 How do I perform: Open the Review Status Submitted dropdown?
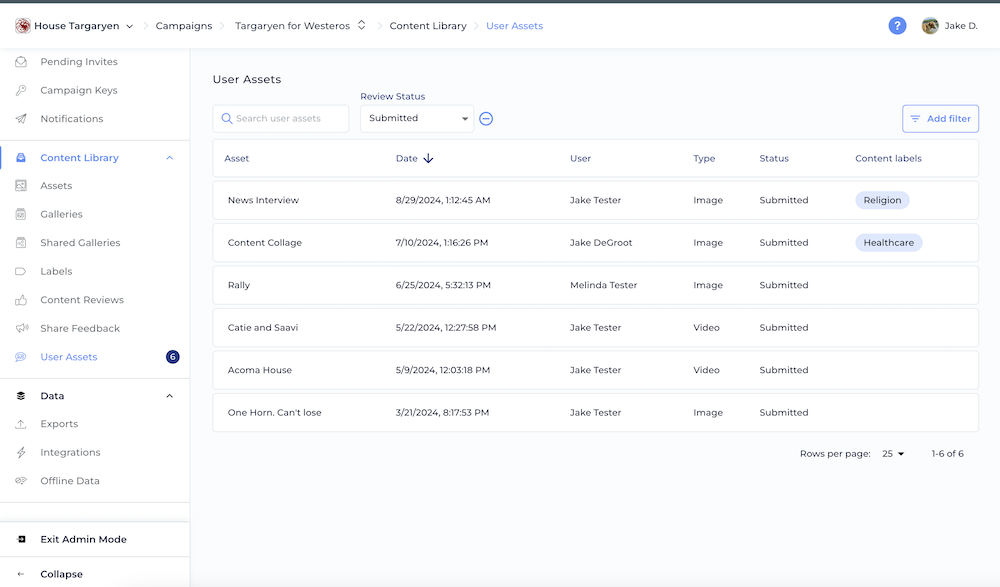tap(417, 119)
